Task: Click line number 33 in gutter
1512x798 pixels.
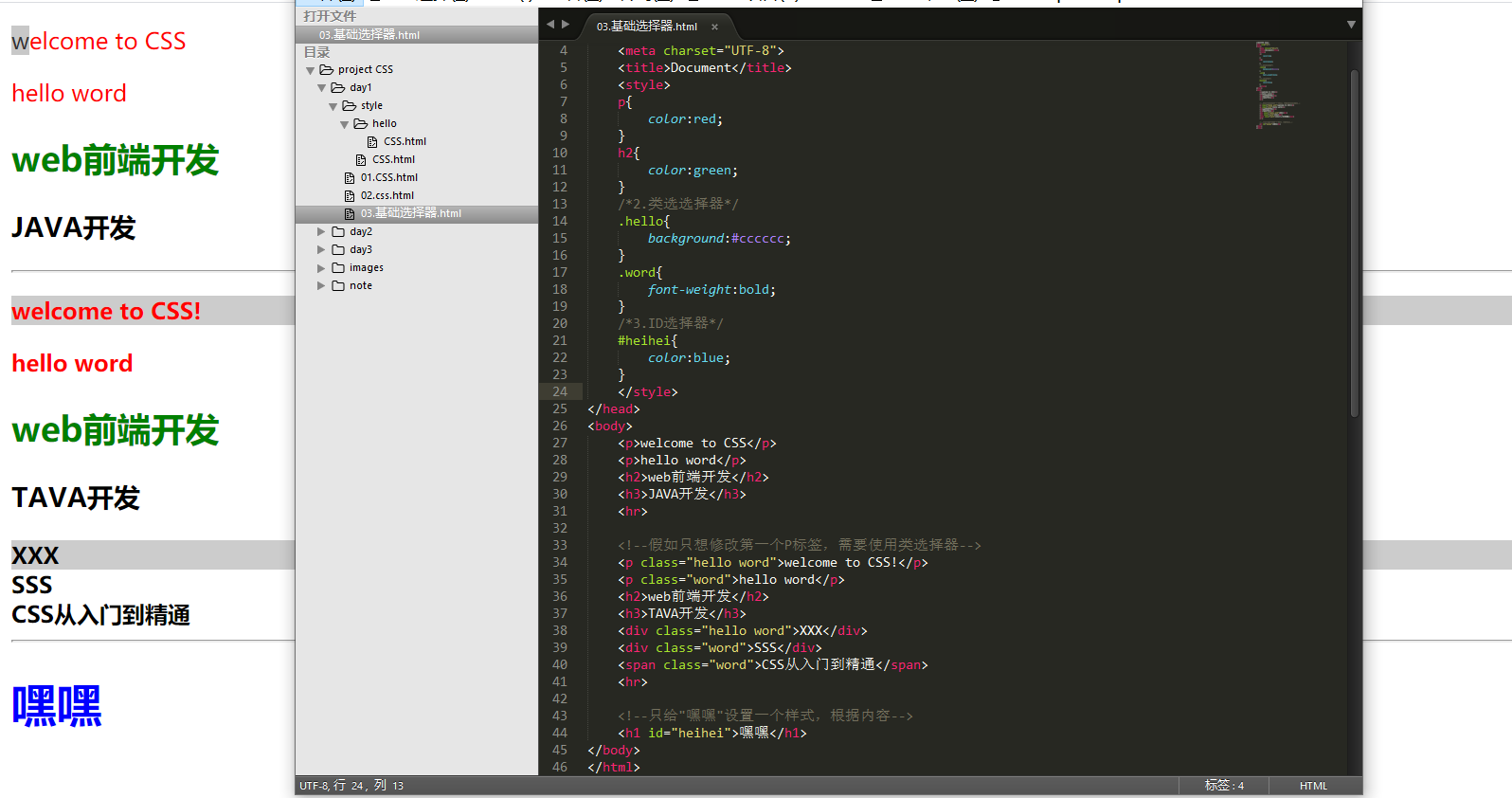Action: click(560, 545)
